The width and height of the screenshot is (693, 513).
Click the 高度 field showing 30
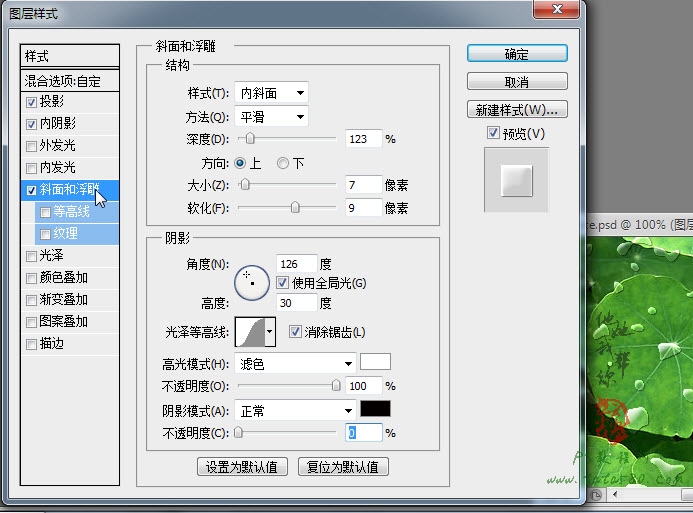[x=297, y=303]
